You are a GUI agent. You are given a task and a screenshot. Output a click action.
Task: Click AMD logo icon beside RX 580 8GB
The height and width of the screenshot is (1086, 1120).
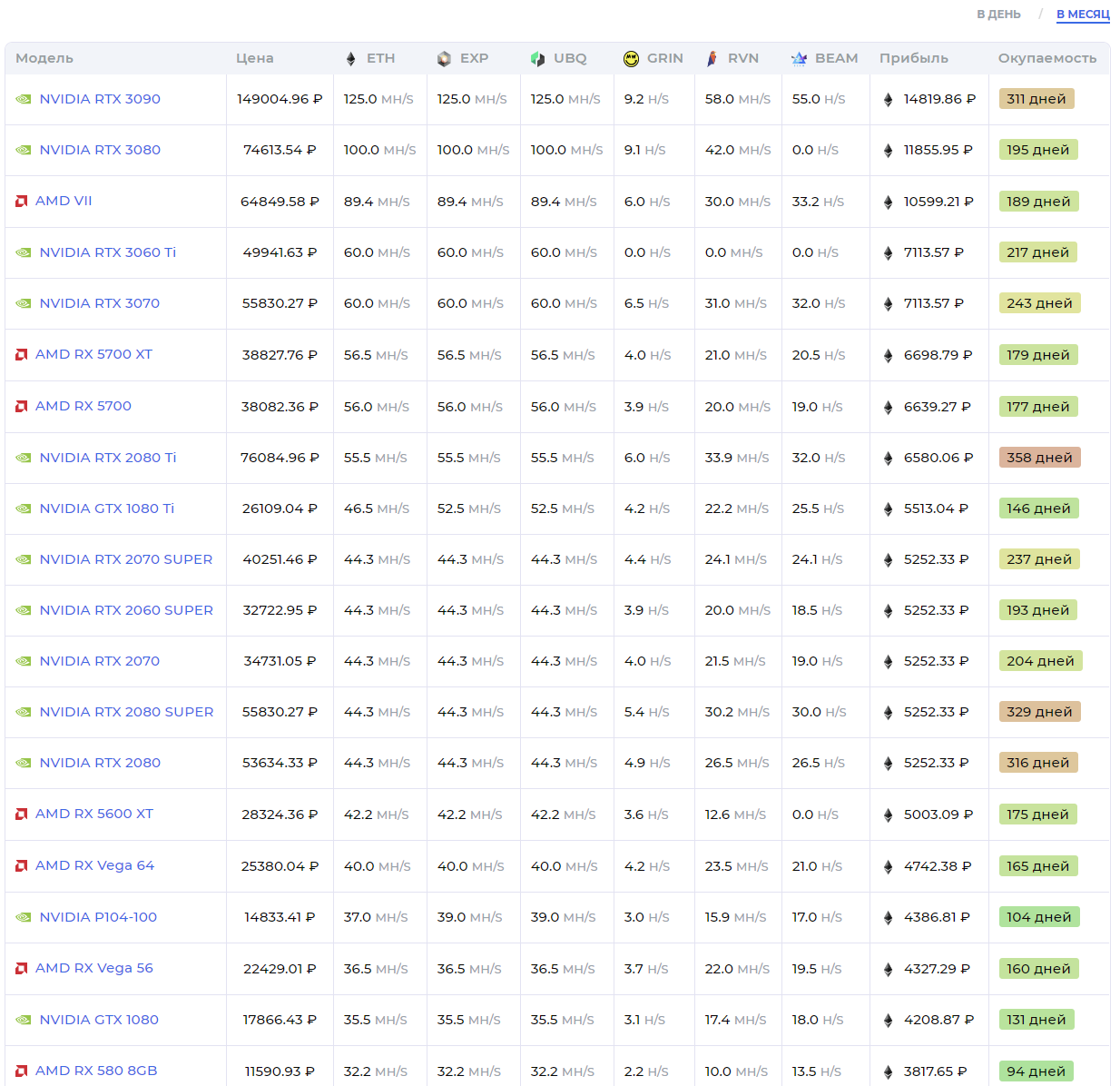(x=22, y=1071)
